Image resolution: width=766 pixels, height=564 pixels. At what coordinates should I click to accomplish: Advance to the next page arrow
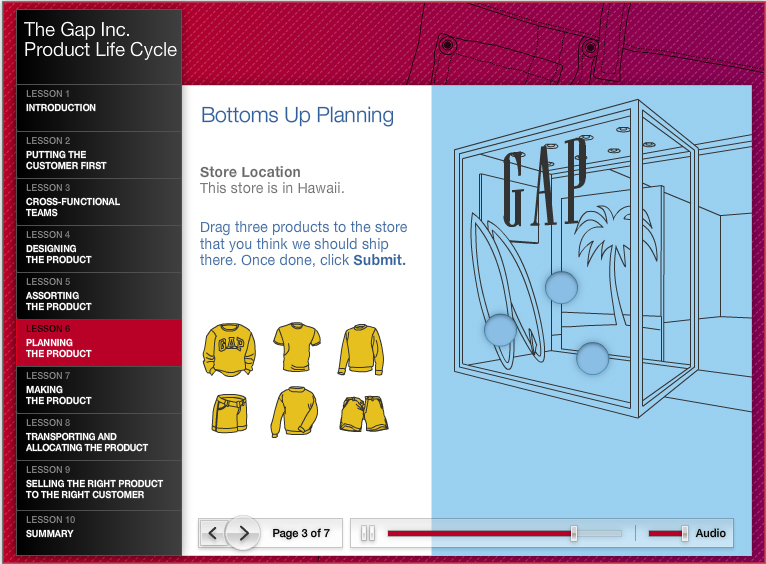coord(243,533)
